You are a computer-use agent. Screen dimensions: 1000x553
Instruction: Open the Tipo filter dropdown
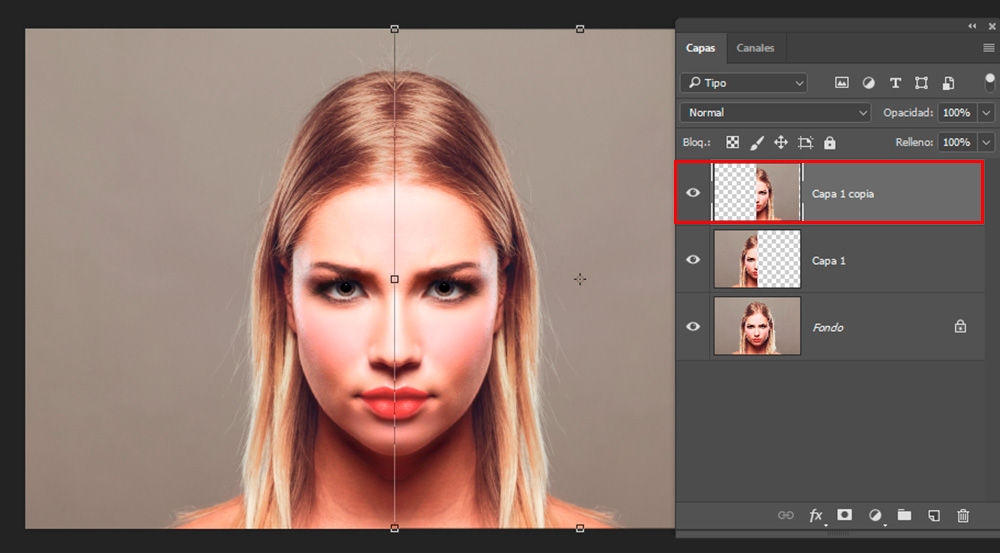(x=743, y=83)
